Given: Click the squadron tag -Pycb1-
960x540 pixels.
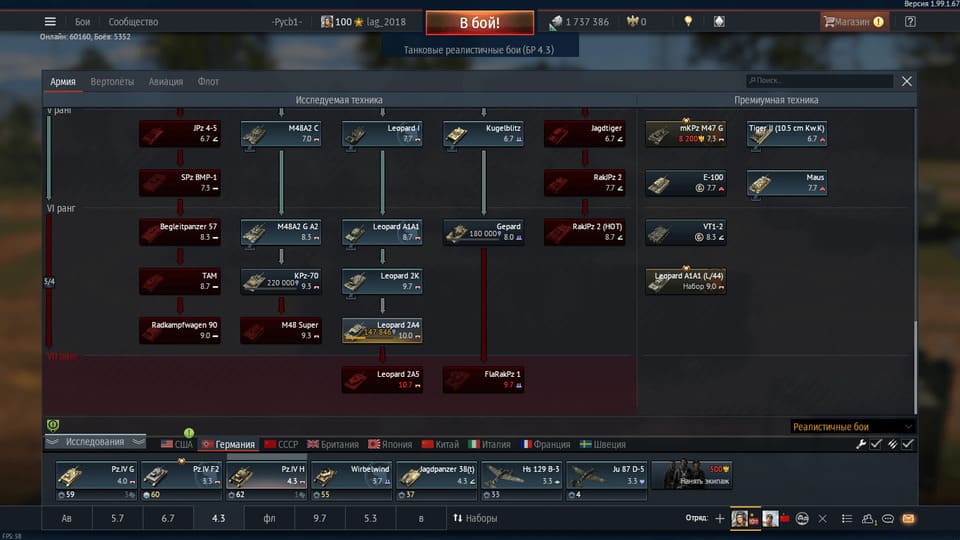Looking at the screenshot, I should (287, 21).
